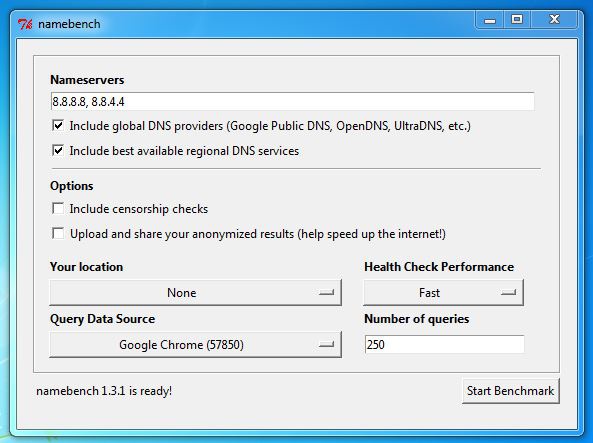
Task: Click the Query Data Source label
Action: 102,319
